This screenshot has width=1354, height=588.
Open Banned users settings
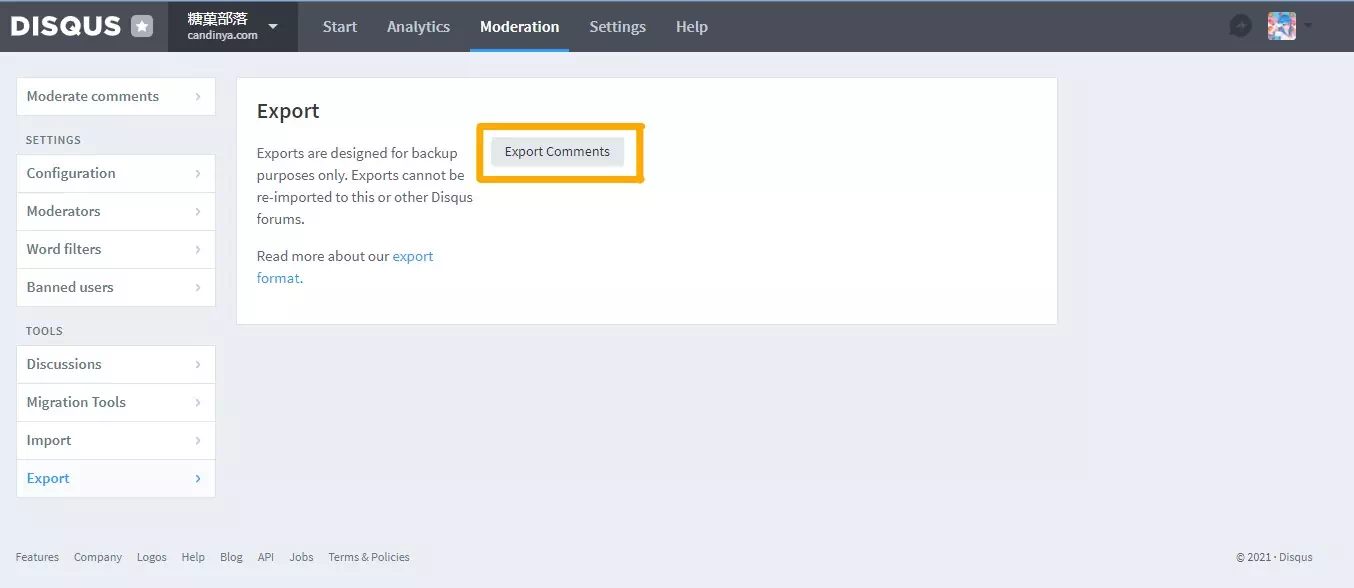(116, 287)
